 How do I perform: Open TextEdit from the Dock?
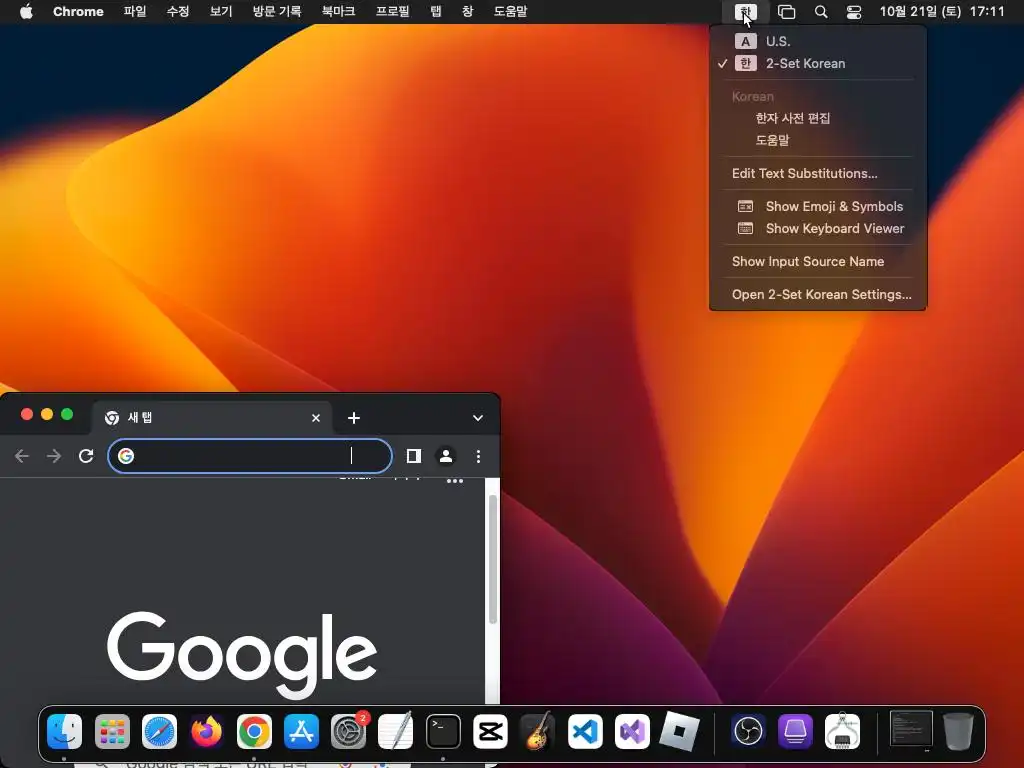(x=396, y=731)
